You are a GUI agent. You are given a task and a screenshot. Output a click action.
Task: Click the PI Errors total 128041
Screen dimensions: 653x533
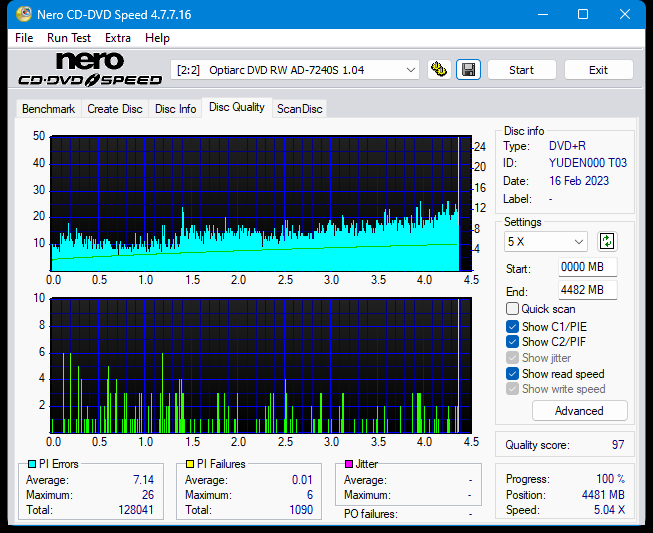pos(136,510)
